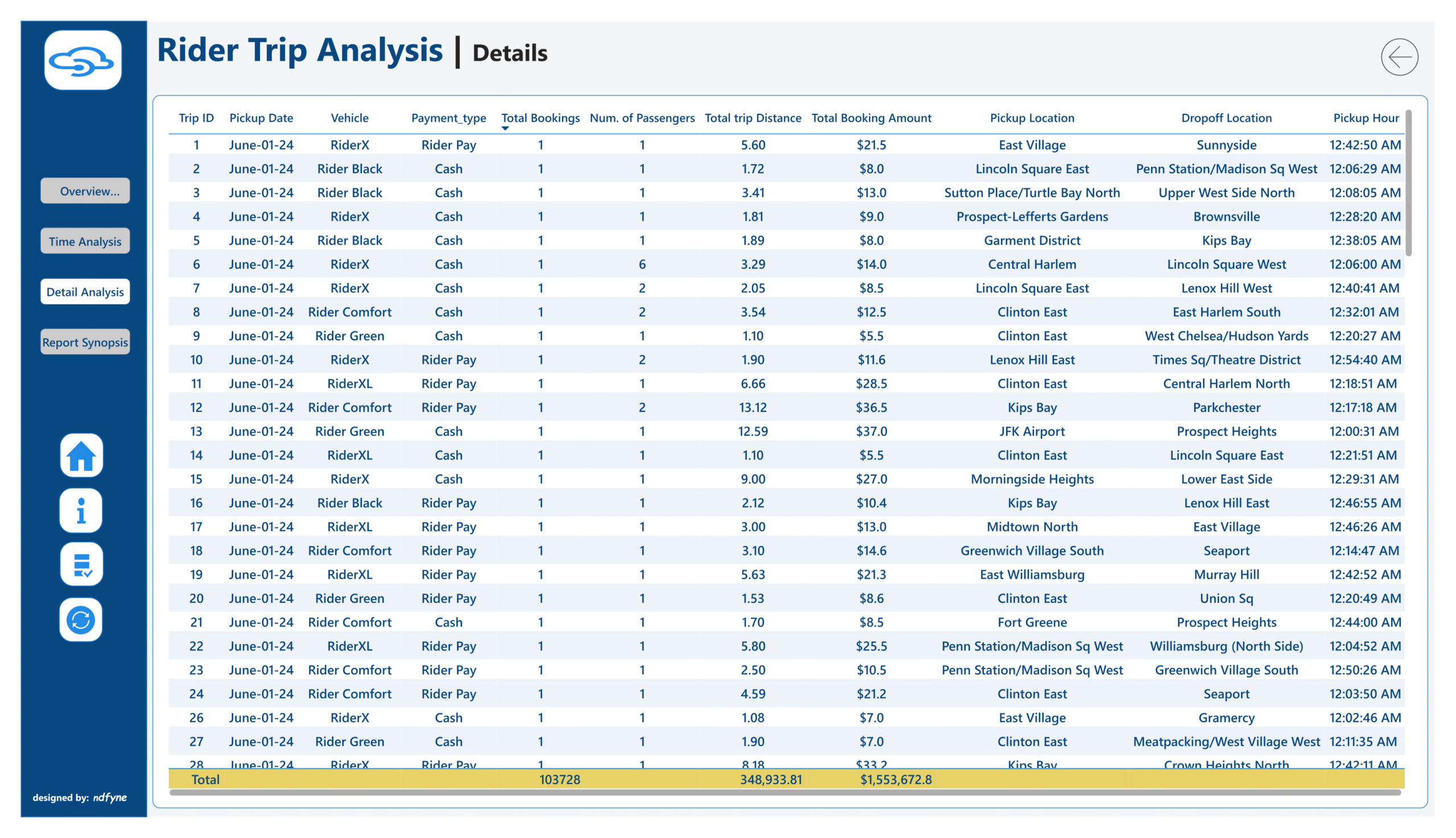
Task: Click the 'Parkchester' dropoff cell
Action: click(1226, 408)
